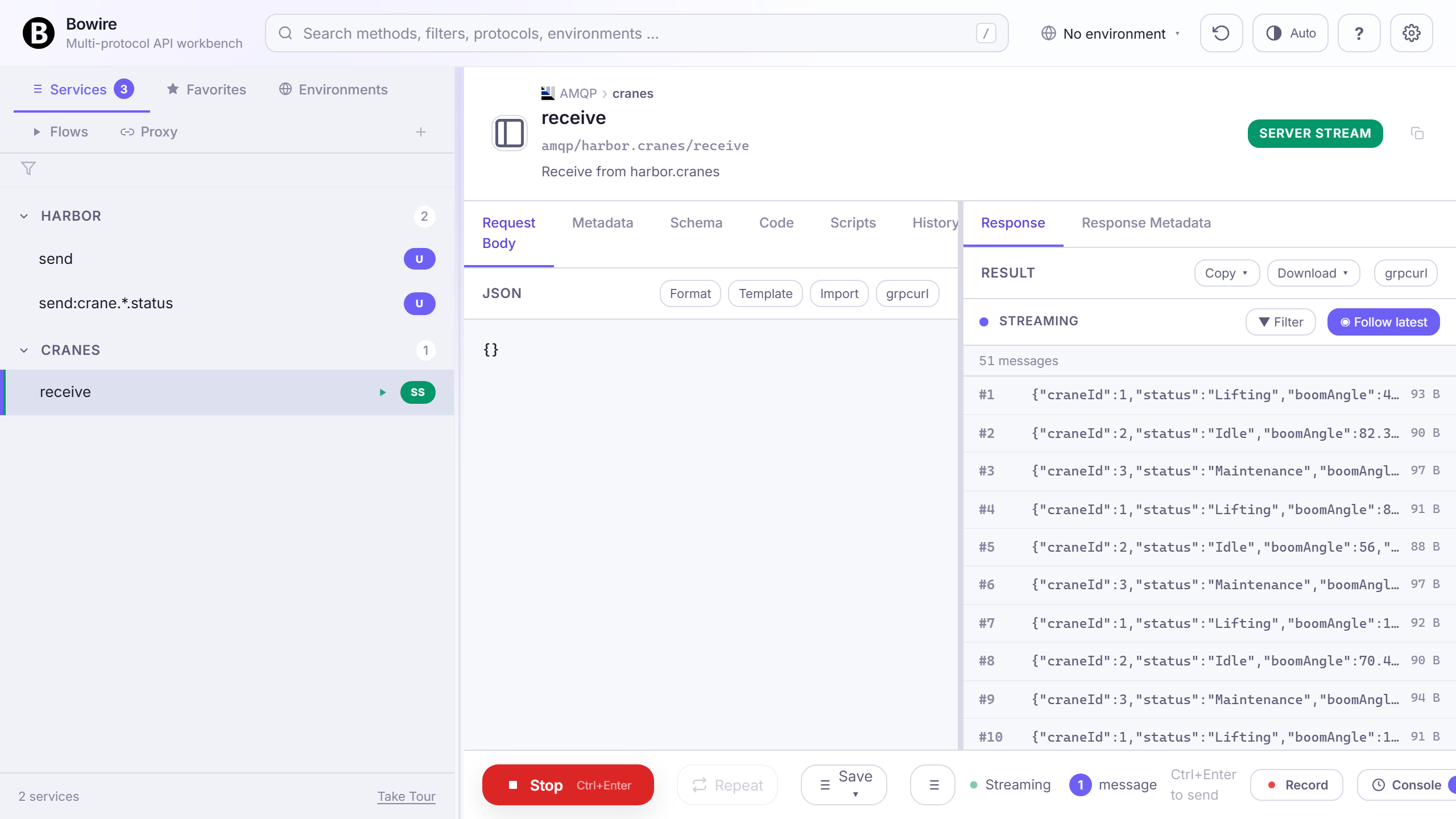Select stream message #5
1456x819 pixels.
tap(1209, 547)
